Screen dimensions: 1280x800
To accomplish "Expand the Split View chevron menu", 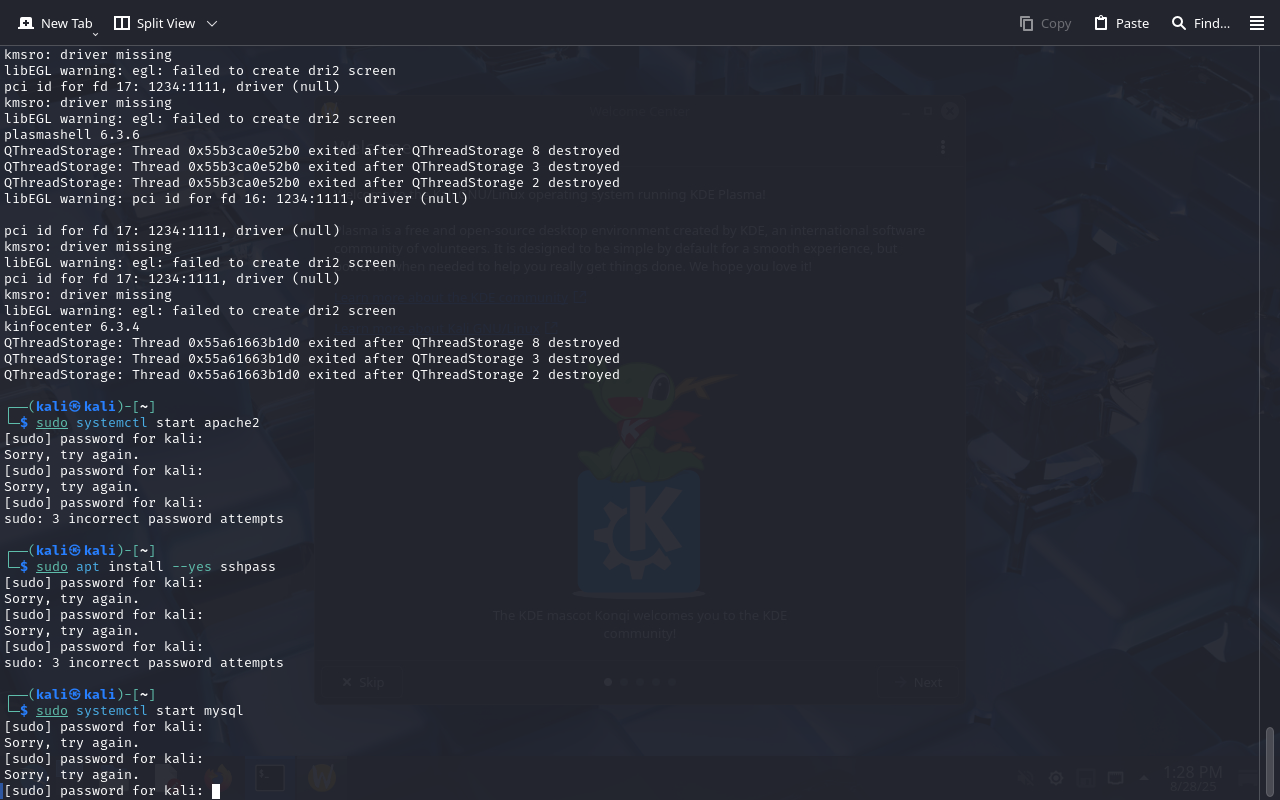I will click(212, 23).
